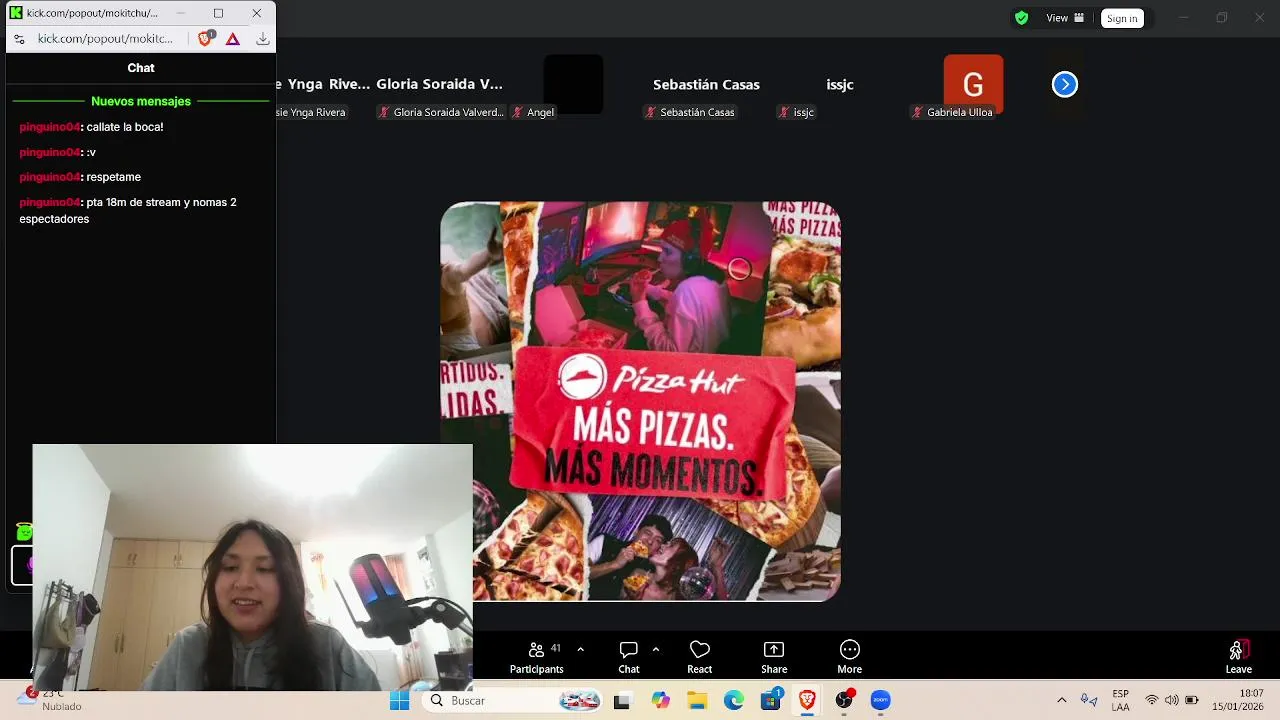
Task: Click the pinguino04 username on 'callate la boca!'
Action: tap(49, 127)
